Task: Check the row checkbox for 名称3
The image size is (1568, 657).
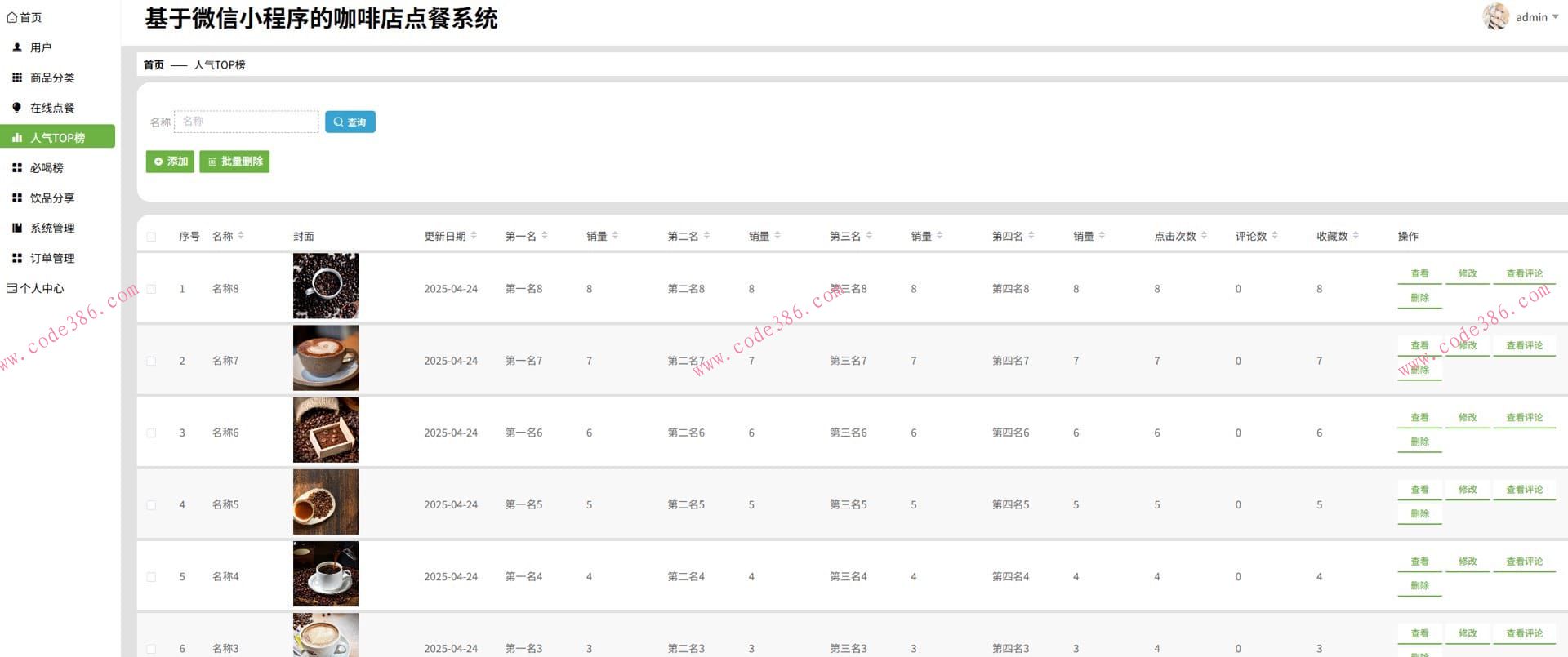Action: pyautogui.click(x=151, y=649)
